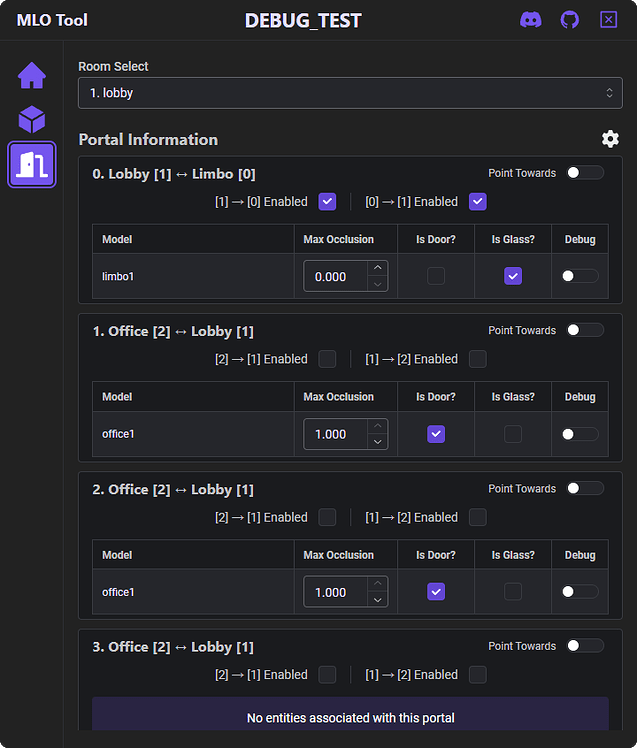Open Portal Information settings gear
Viewport: 637px width, 748px height.
pyautogui.click(x=610, y=139)
